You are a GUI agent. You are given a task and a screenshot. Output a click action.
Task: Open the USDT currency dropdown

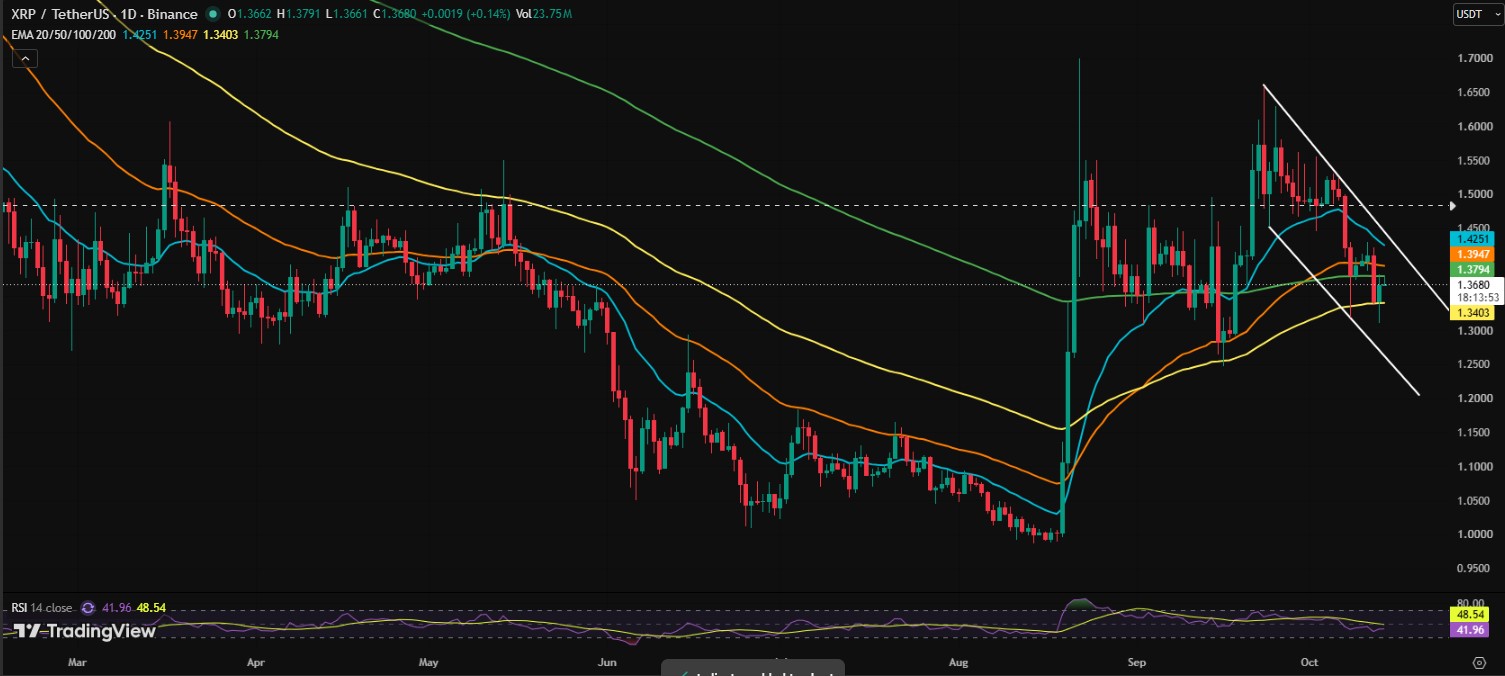[x=1477, y=14]
